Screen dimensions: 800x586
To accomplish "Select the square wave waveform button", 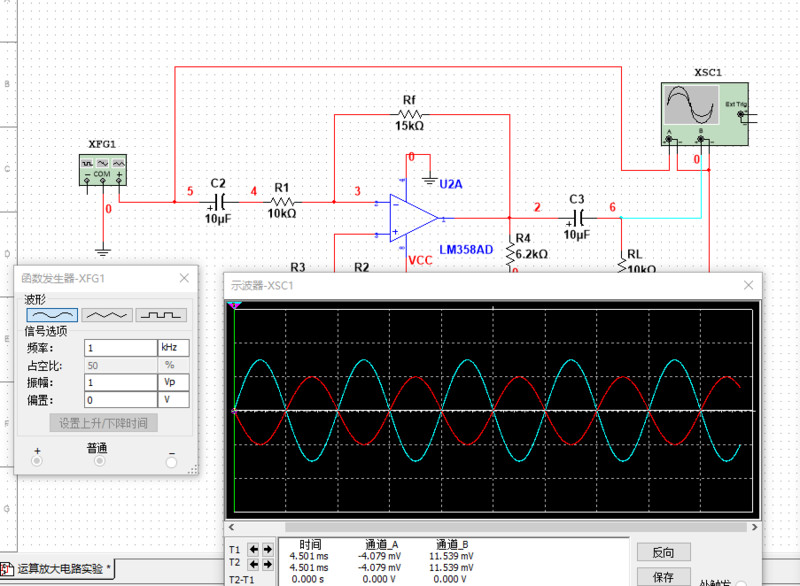I will tap(161, 314).
